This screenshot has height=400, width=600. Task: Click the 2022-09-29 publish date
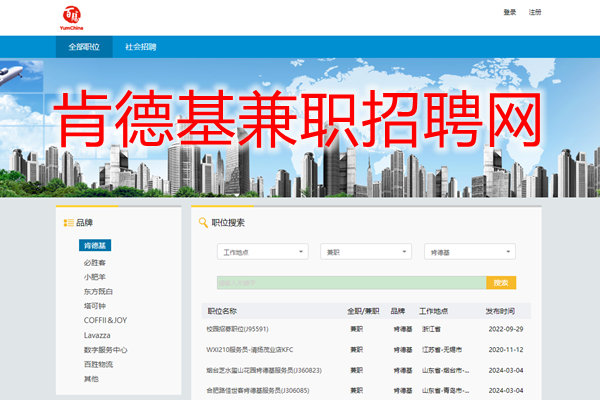505,329
